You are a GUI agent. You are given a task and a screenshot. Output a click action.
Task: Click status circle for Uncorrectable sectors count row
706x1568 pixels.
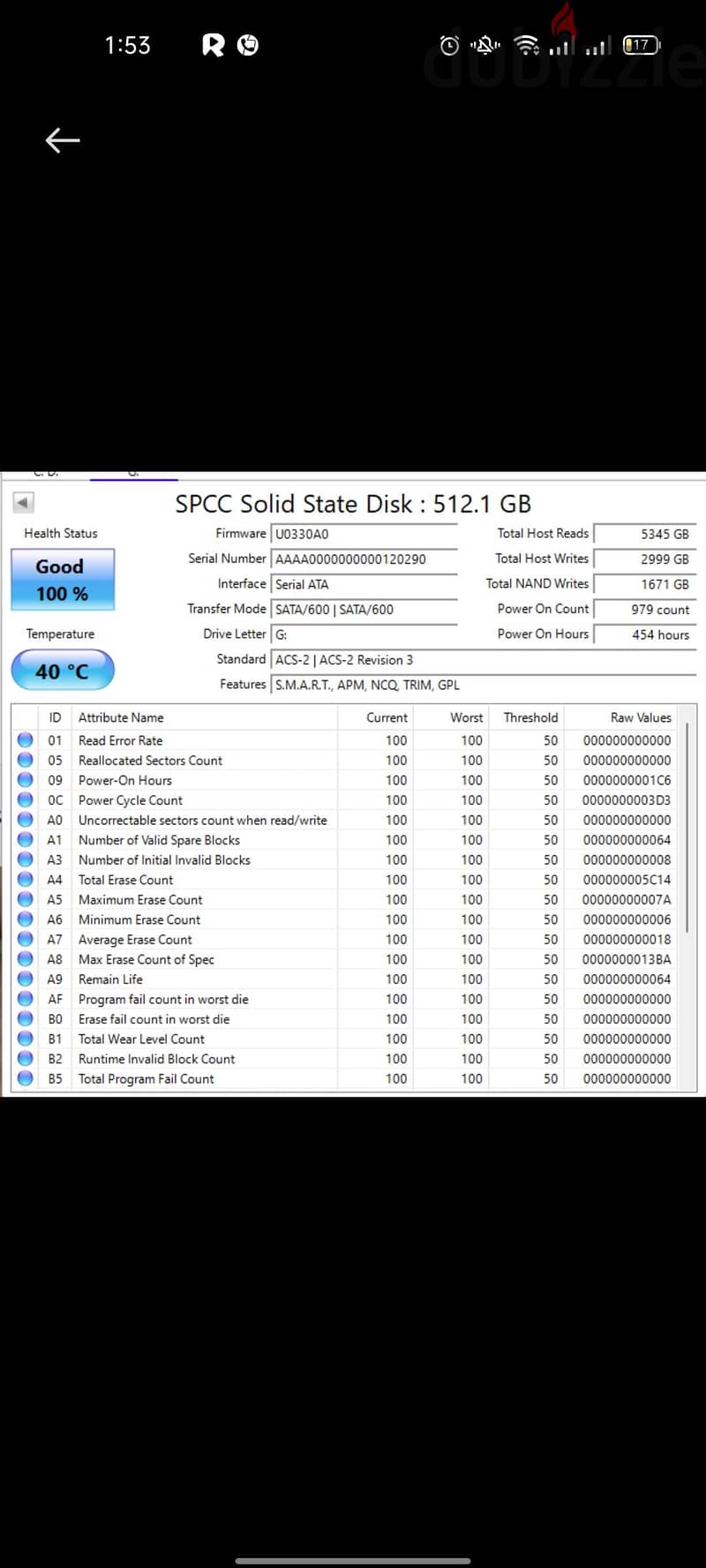(x=26, y=820)
